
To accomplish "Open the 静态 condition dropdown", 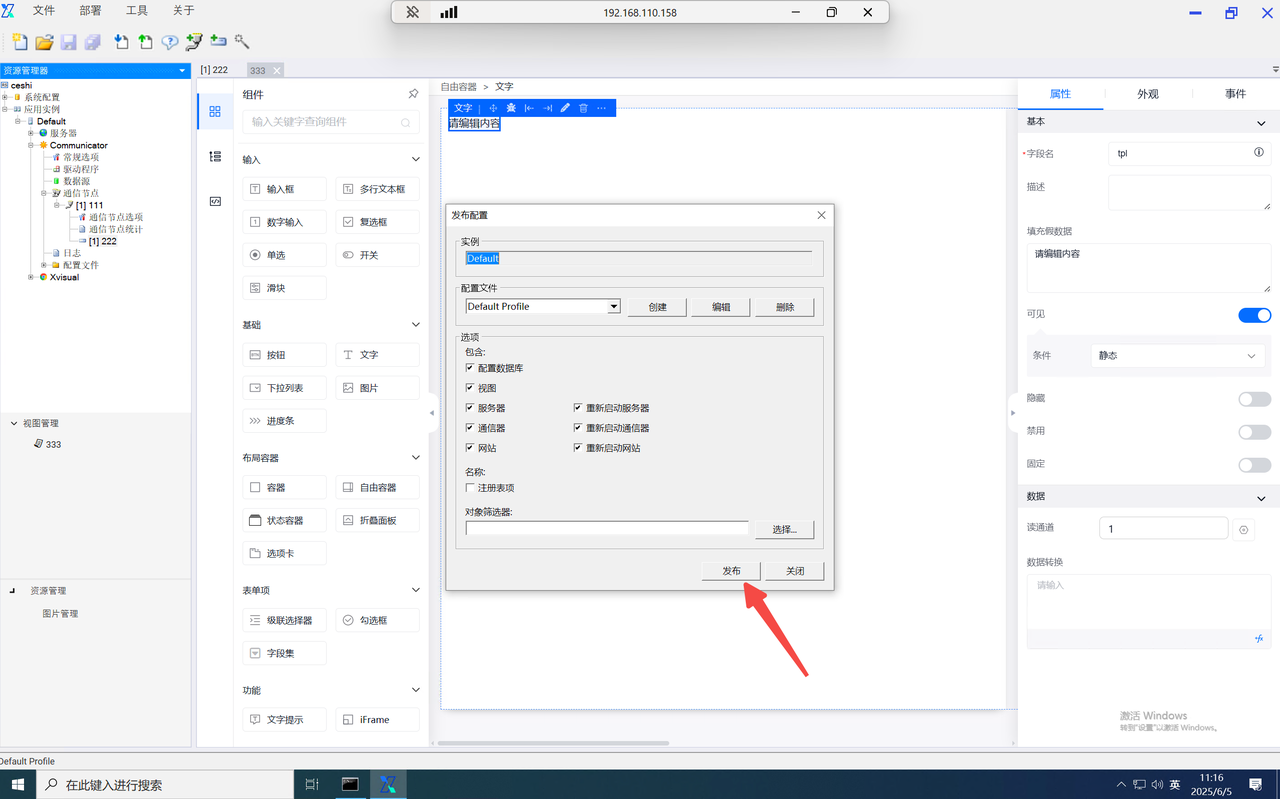I will pyautogui.click(x=1176, y=356).
